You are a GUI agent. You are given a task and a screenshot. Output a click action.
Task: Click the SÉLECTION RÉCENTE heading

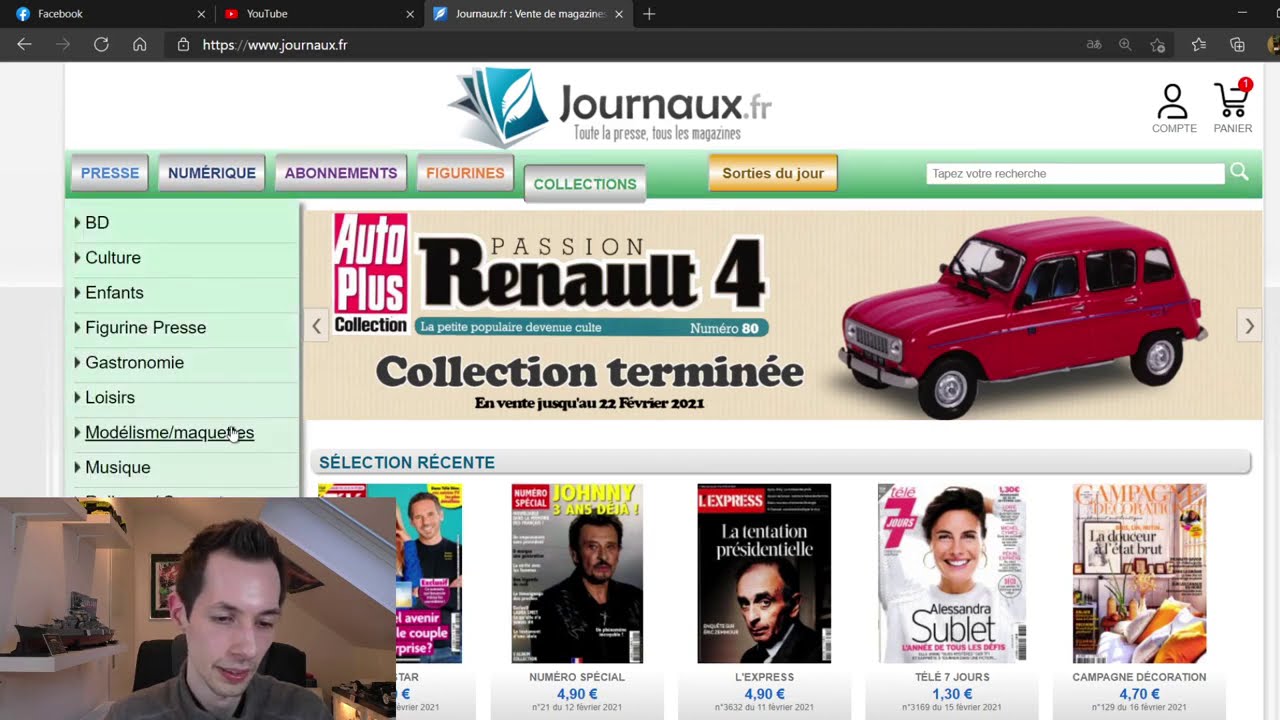[407, 462]
